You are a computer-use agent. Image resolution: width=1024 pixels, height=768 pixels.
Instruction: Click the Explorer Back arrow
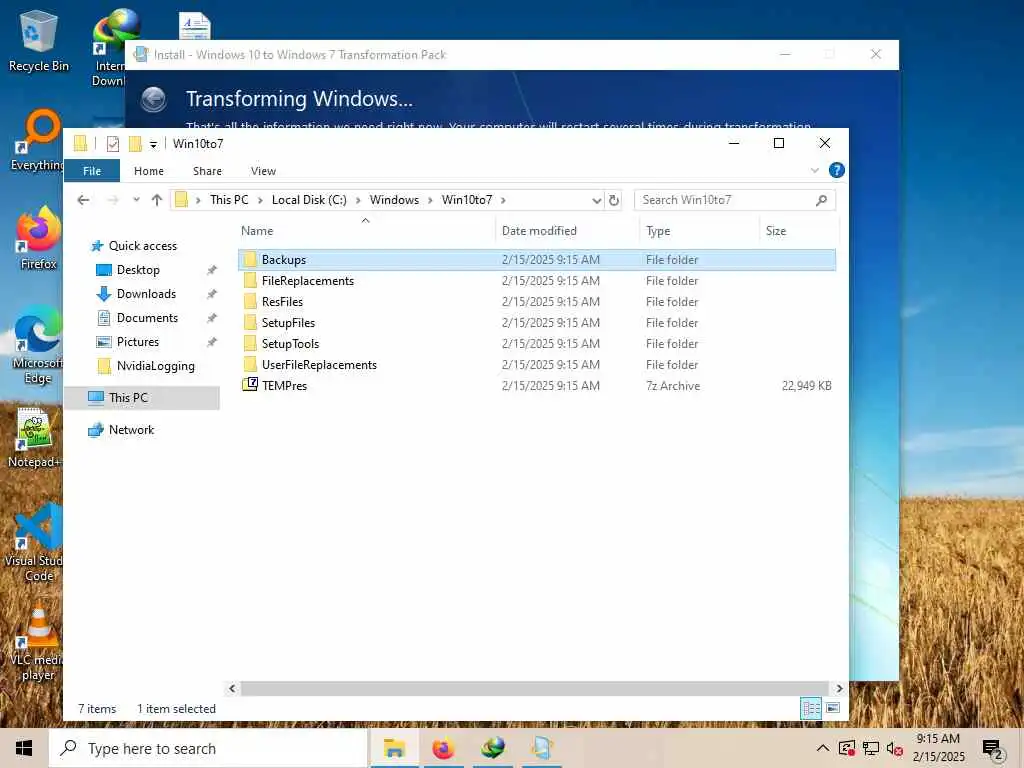pos(83,200)
